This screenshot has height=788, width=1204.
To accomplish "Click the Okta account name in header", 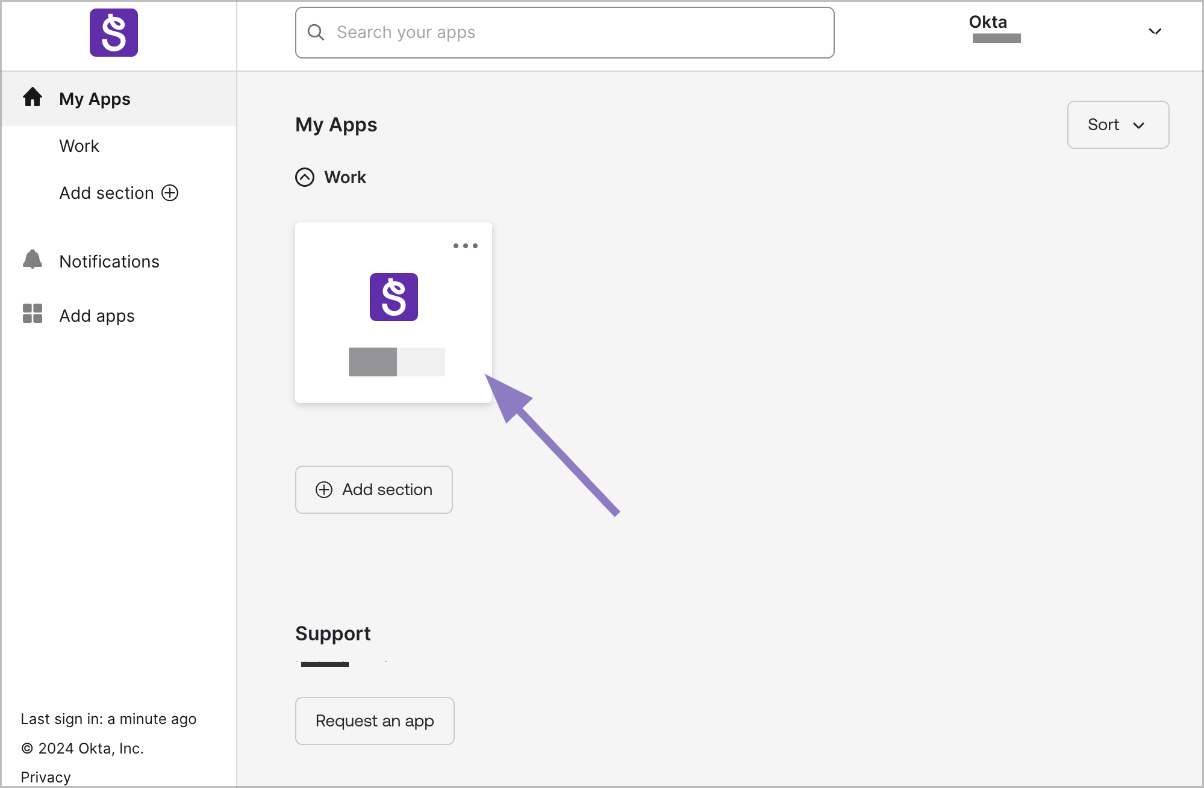I will pyautogui.click(x=988, y=23).
